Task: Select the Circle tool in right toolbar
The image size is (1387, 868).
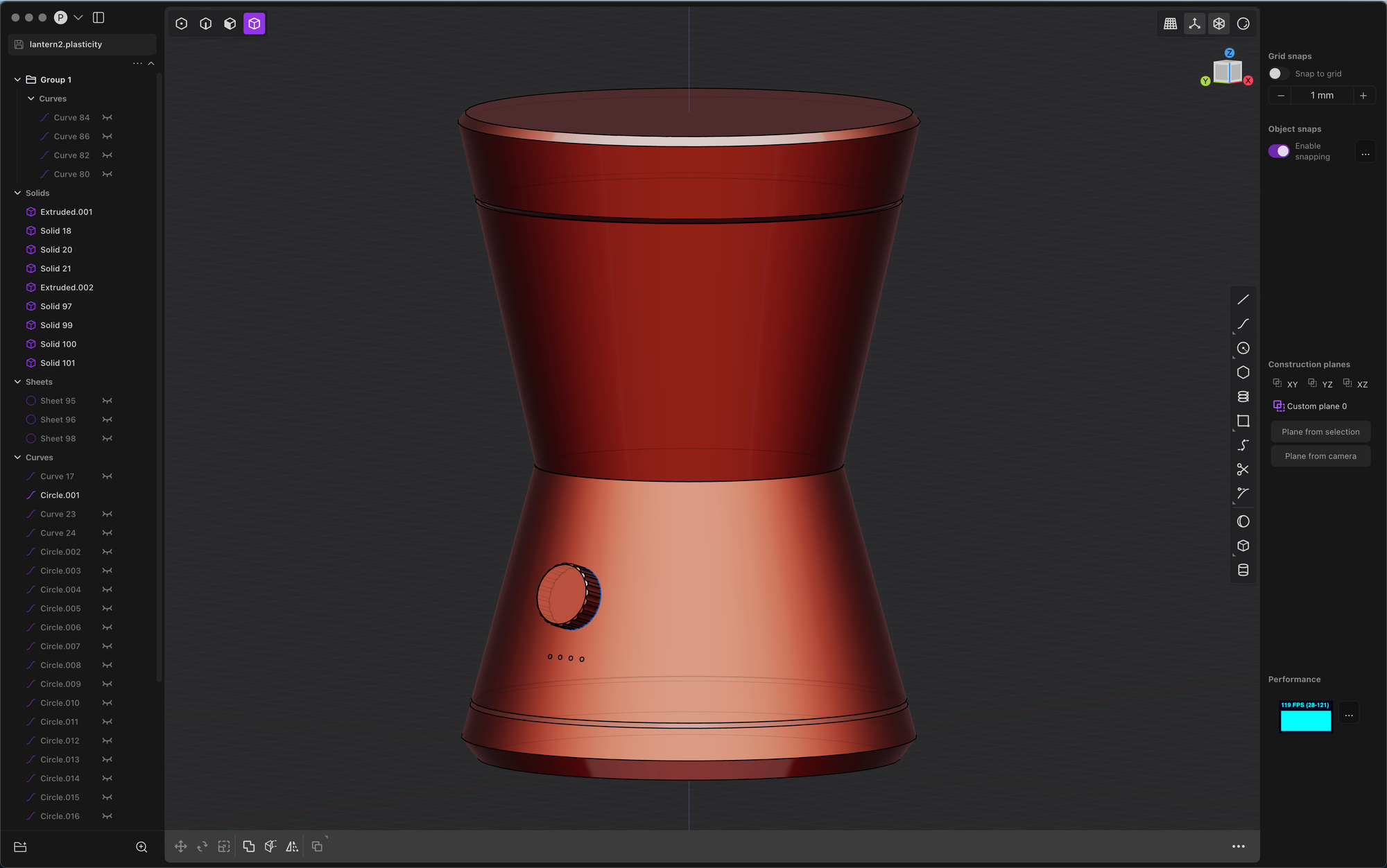Action: pyautogui.click(x=1243, y=348)
